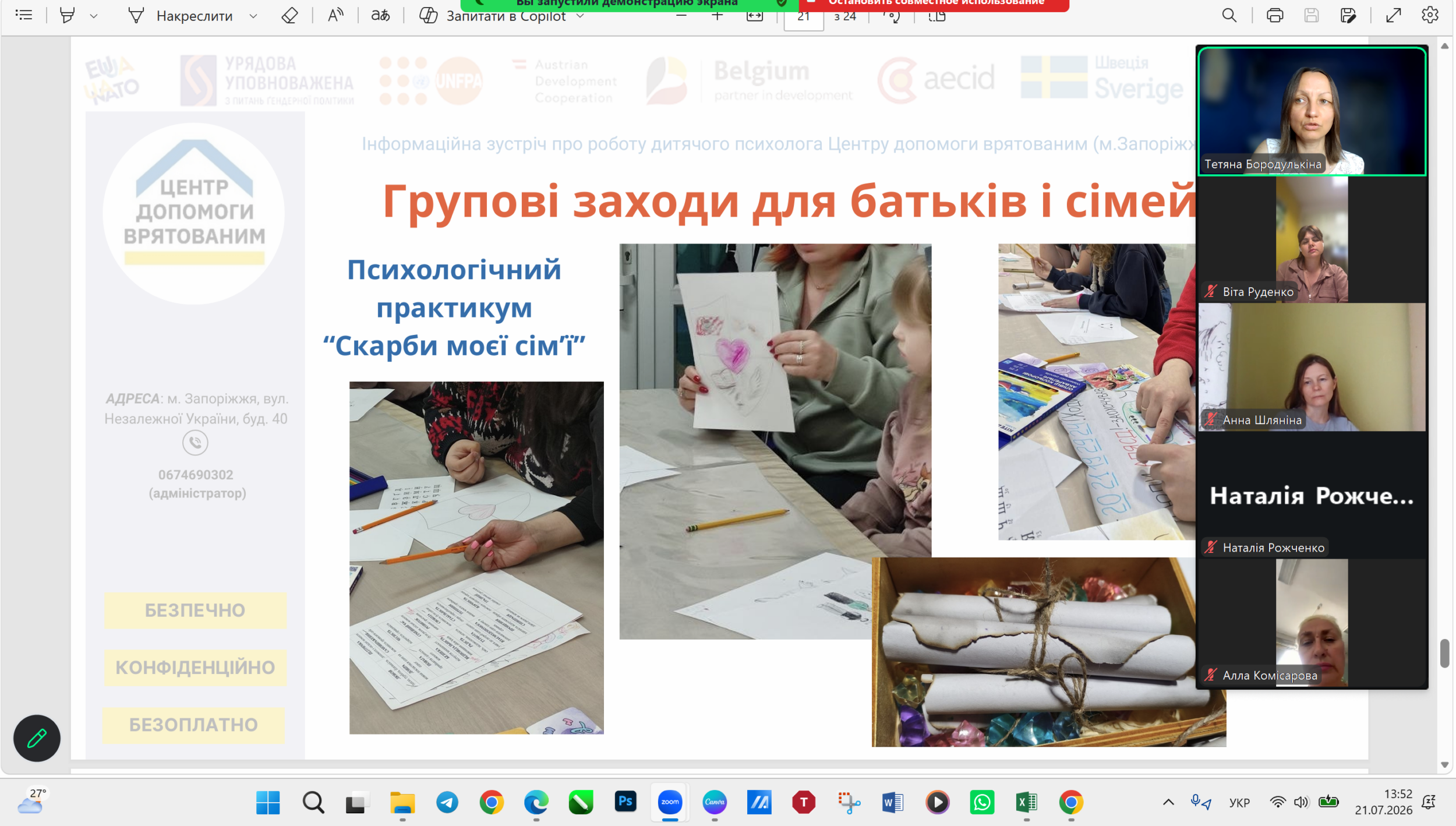The height and width of the screenshot is (826, 1456).
Task: Show hidden system tray icons
Action: 1168,803
